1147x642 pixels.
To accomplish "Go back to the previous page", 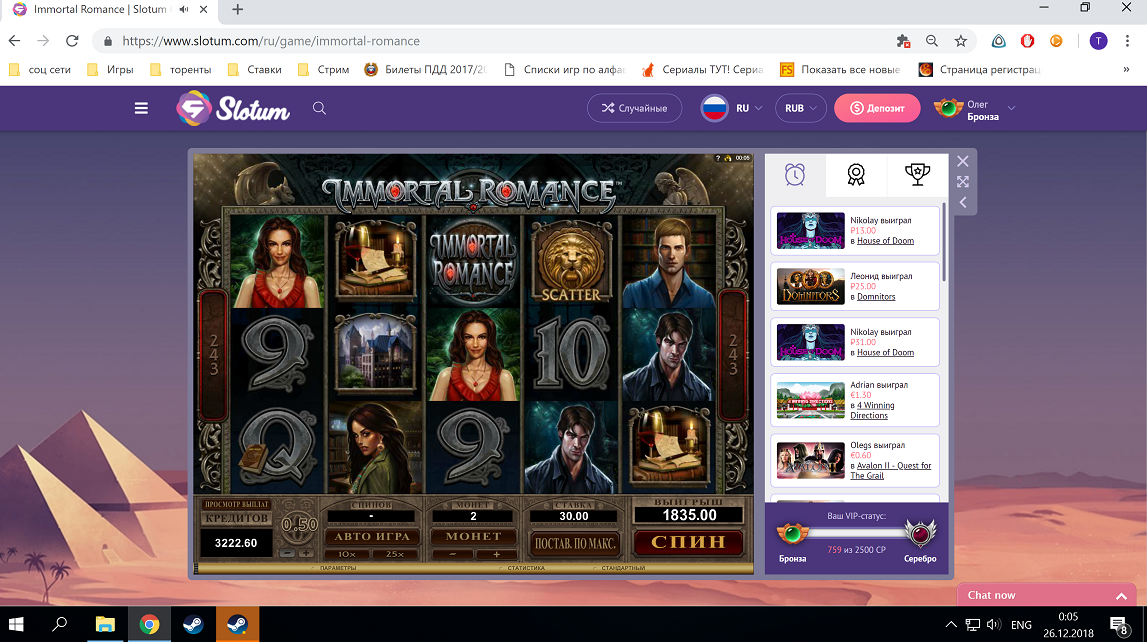I will point(15,41).
